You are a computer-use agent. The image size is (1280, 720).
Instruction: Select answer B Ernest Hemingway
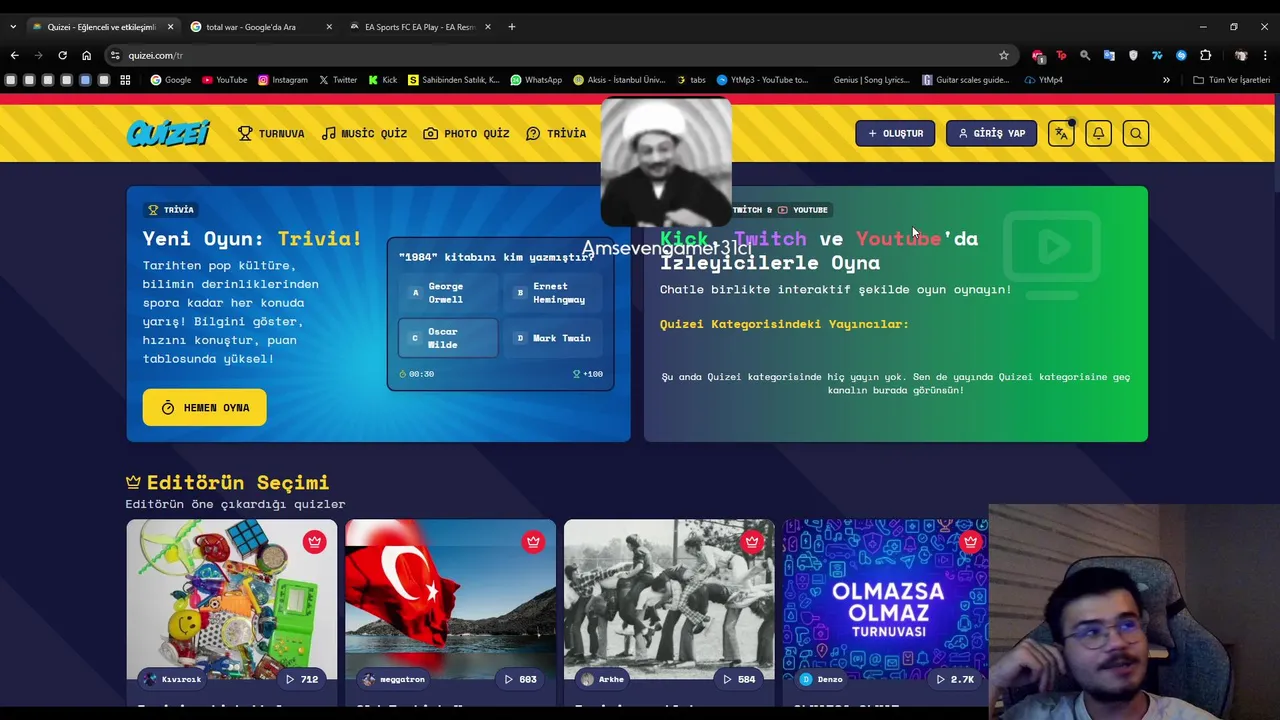tap(553, 293)
